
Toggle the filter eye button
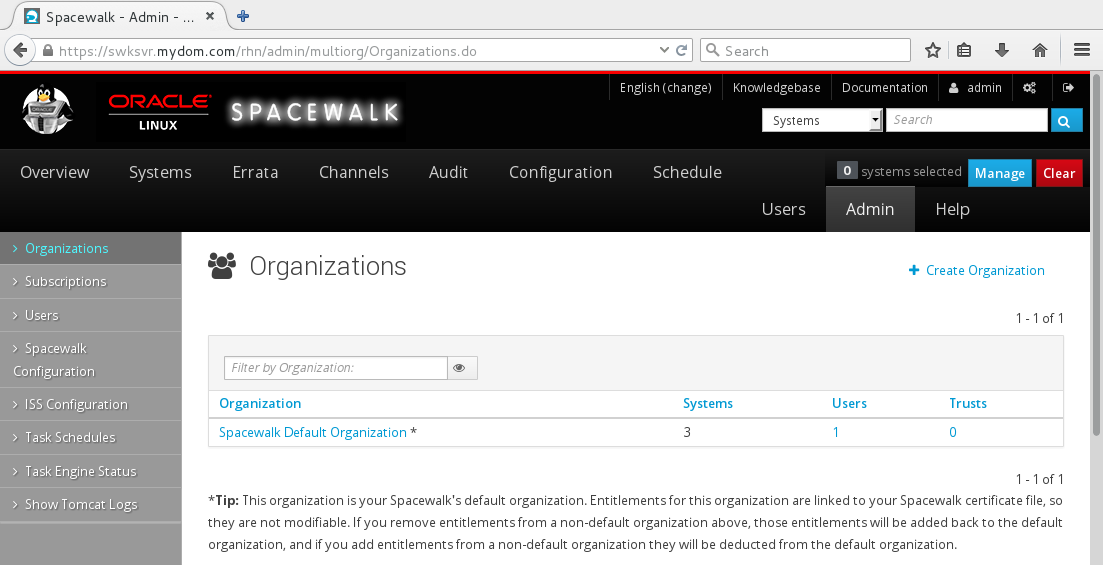pos(462,368)
